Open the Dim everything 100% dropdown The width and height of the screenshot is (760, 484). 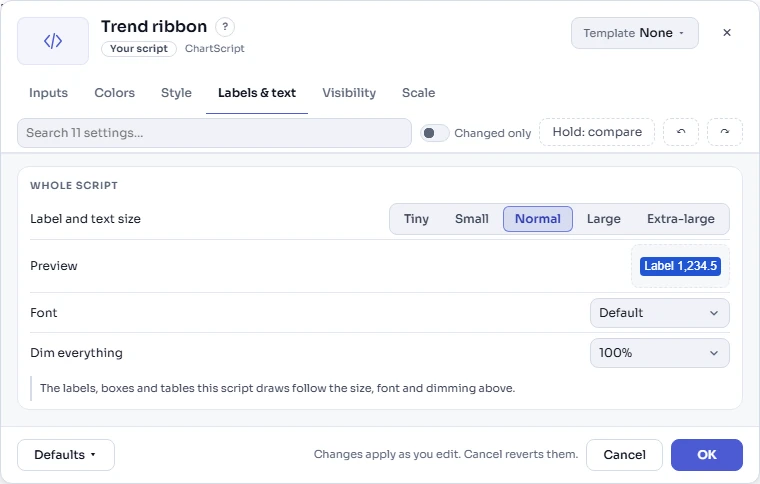tap(659, 353)
